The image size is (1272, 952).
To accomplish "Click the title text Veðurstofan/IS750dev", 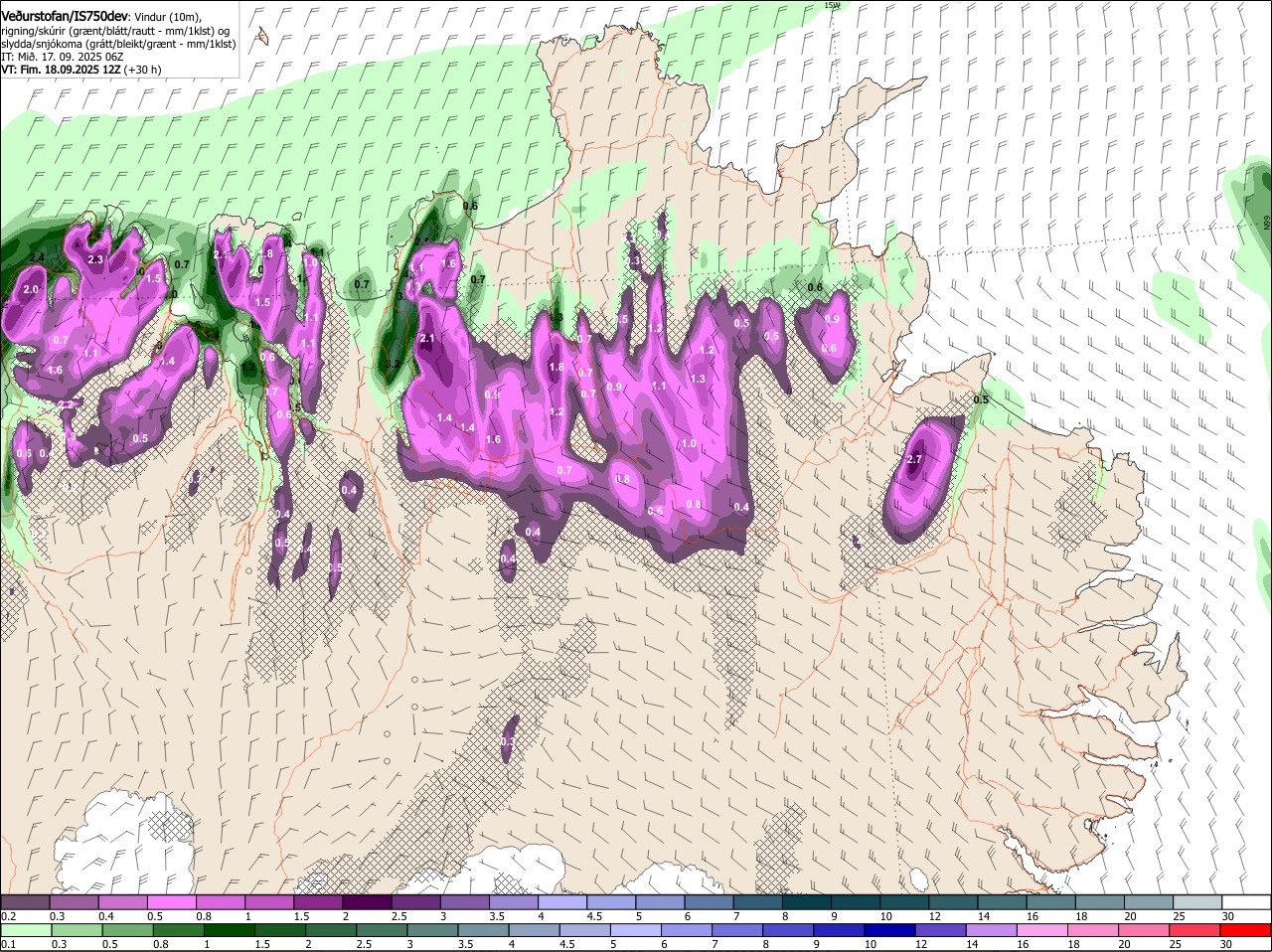I will tap(65, 17).
